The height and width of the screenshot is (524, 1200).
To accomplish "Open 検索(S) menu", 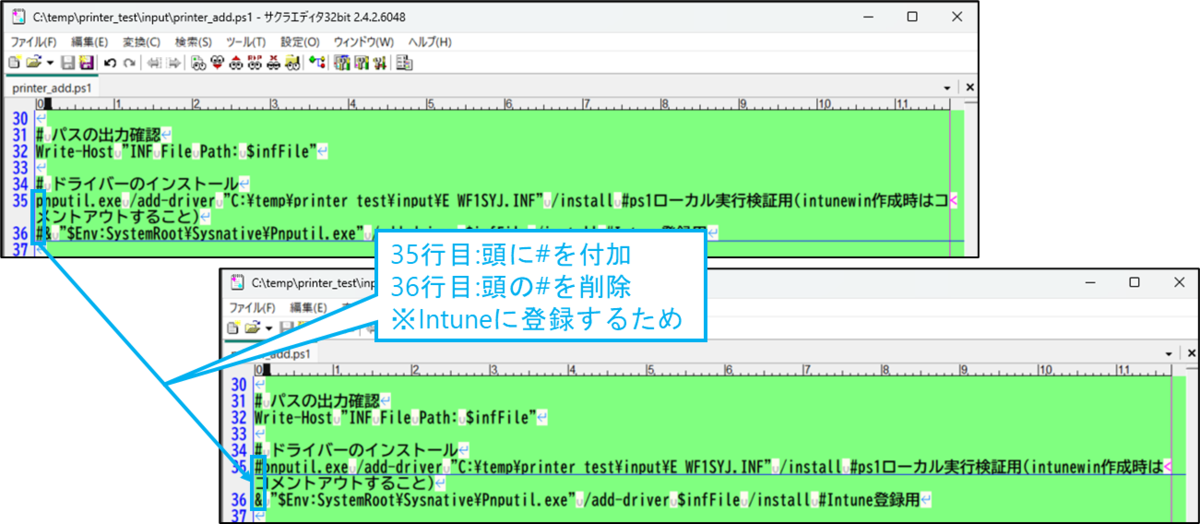I will pos(193,42).
